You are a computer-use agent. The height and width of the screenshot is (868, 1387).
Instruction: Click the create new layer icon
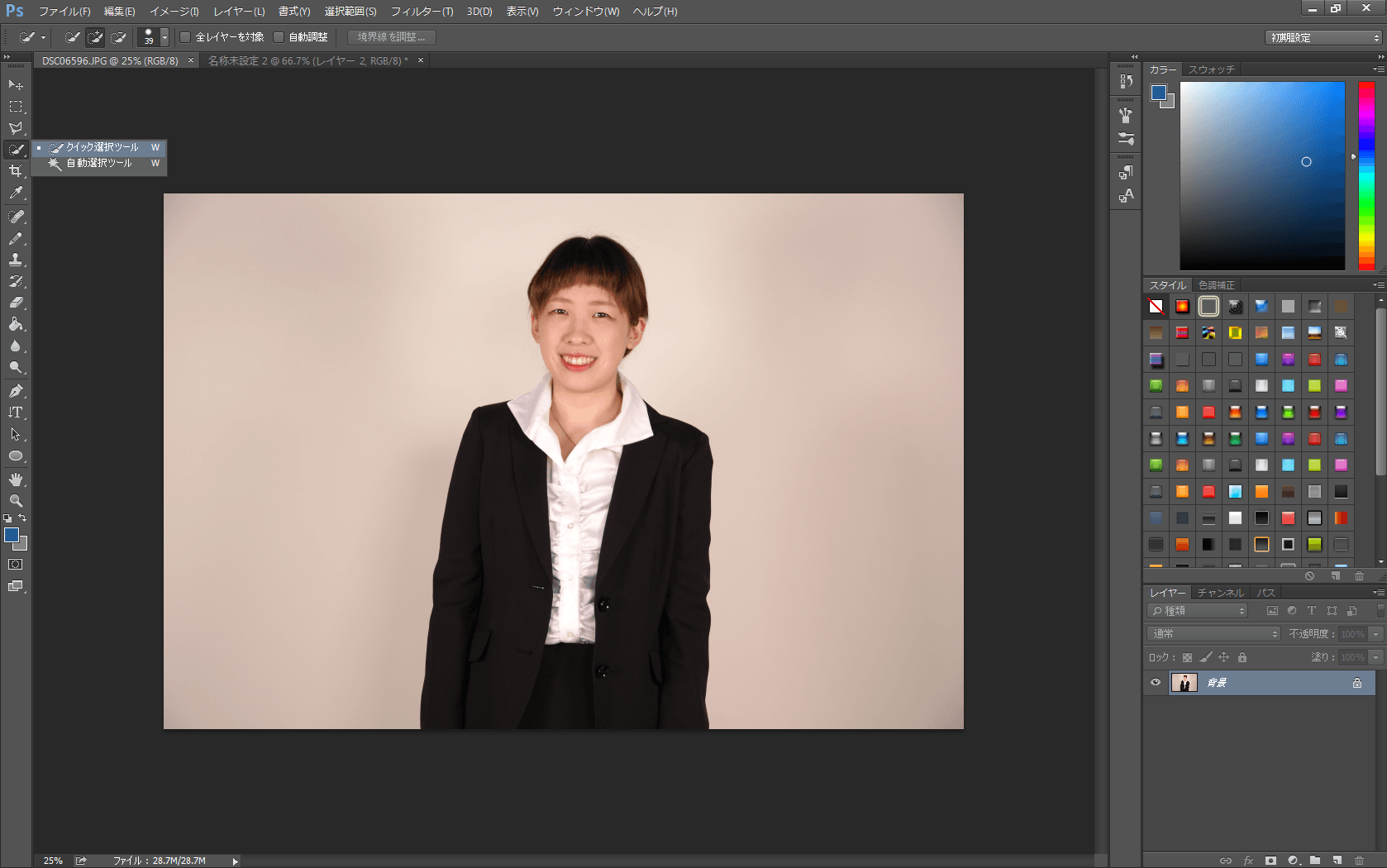1337,861
